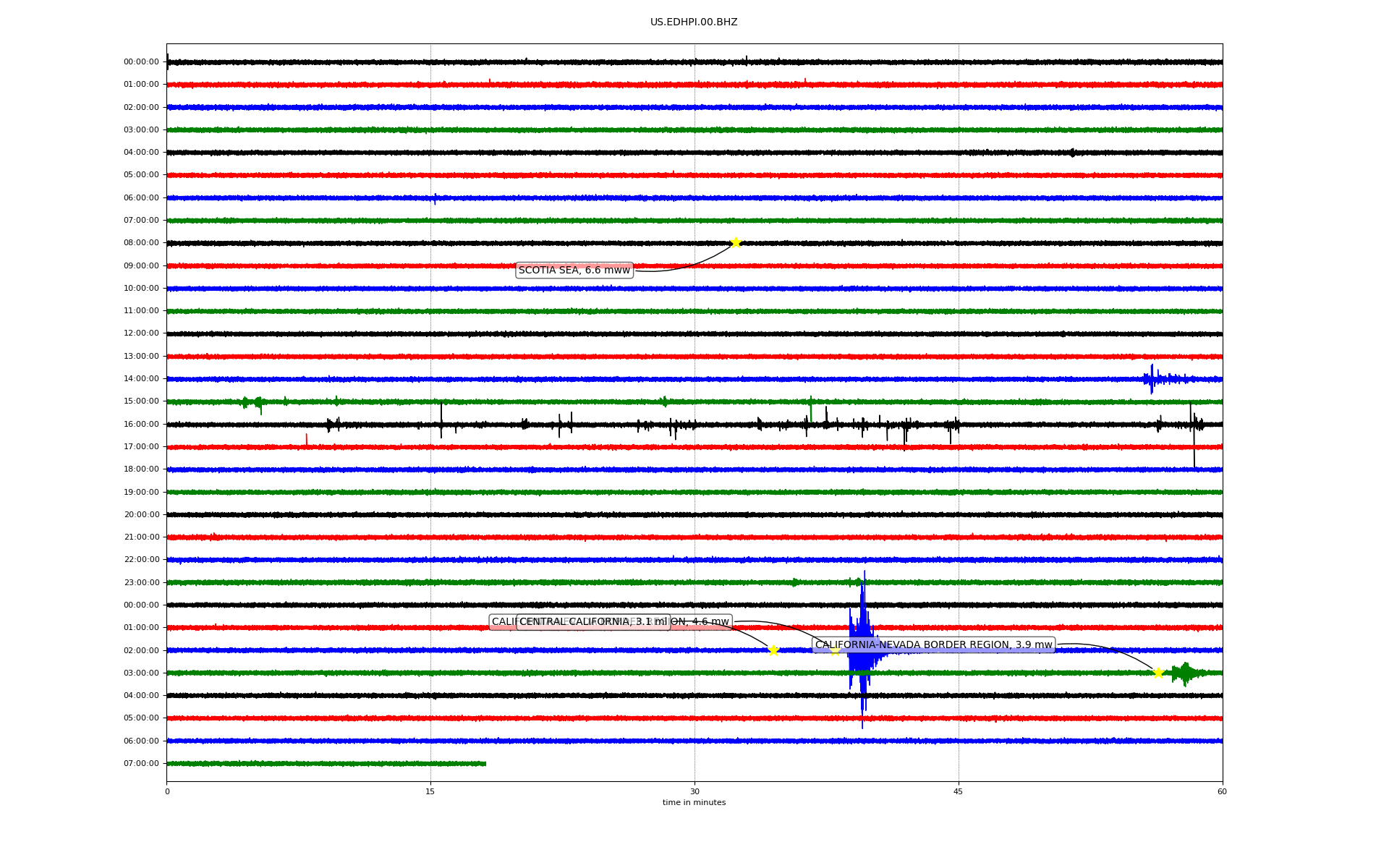Click the CALIFORNIA-NEVADA BORDER REGION, 3.9 mw label

coord(933,644)
